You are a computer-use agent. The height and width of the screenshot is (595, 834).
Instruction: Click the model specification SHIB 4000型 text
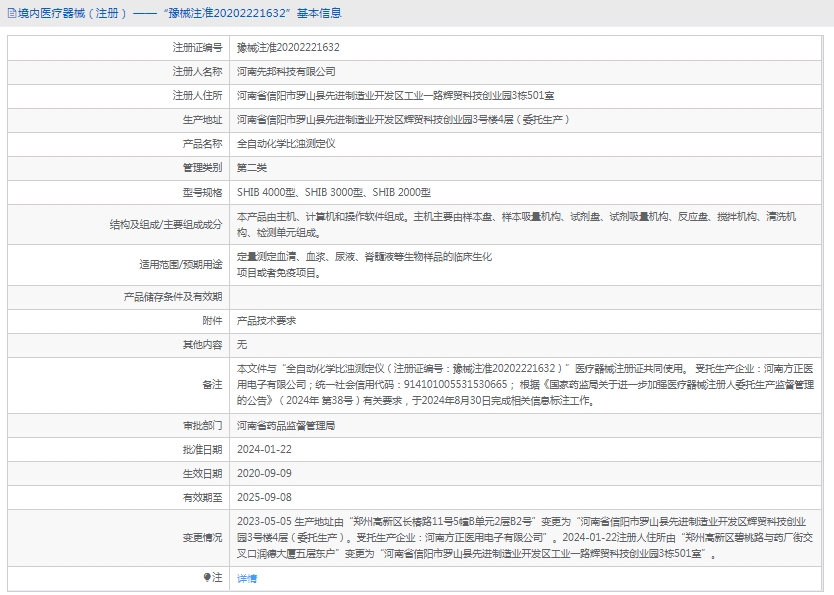coord(266,192)
